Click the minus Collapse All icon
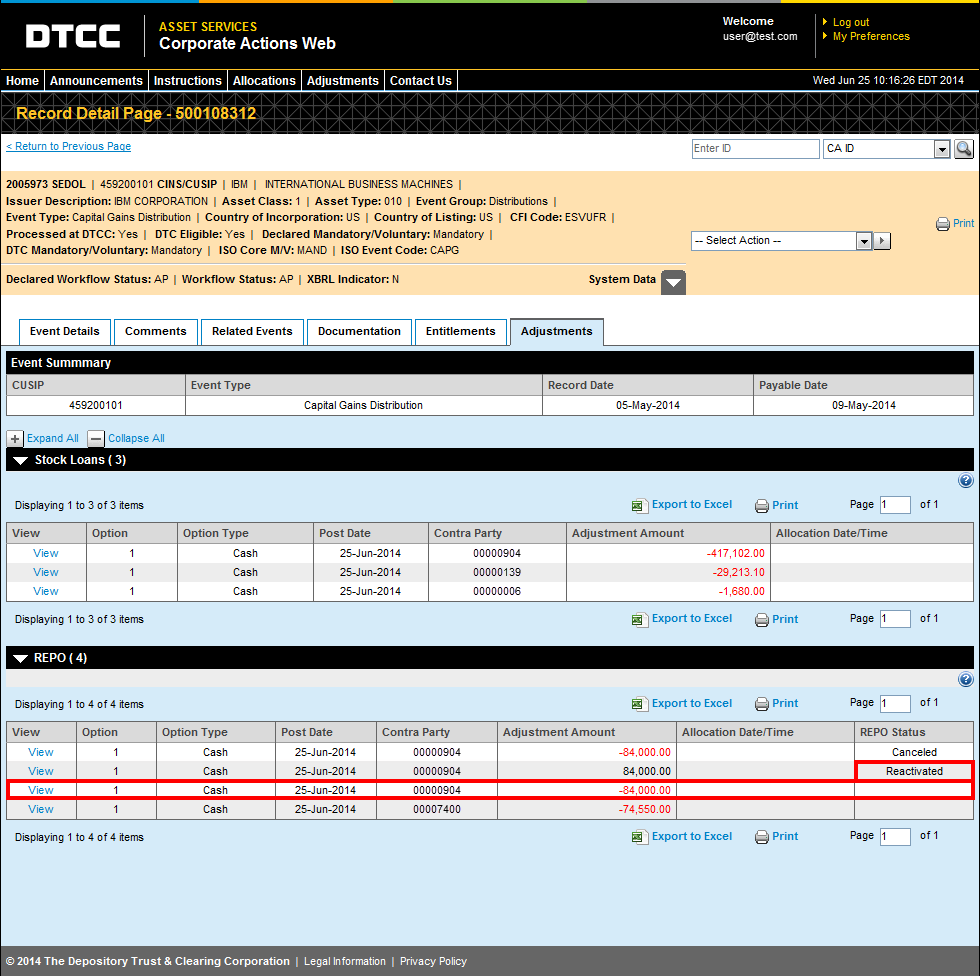Image resolution: width=980 pixels, height=976 pixels. click(96, 439)
